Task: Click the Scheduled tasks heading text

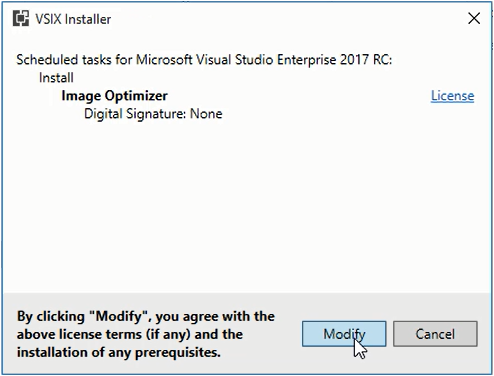Action: pos(204,60)
